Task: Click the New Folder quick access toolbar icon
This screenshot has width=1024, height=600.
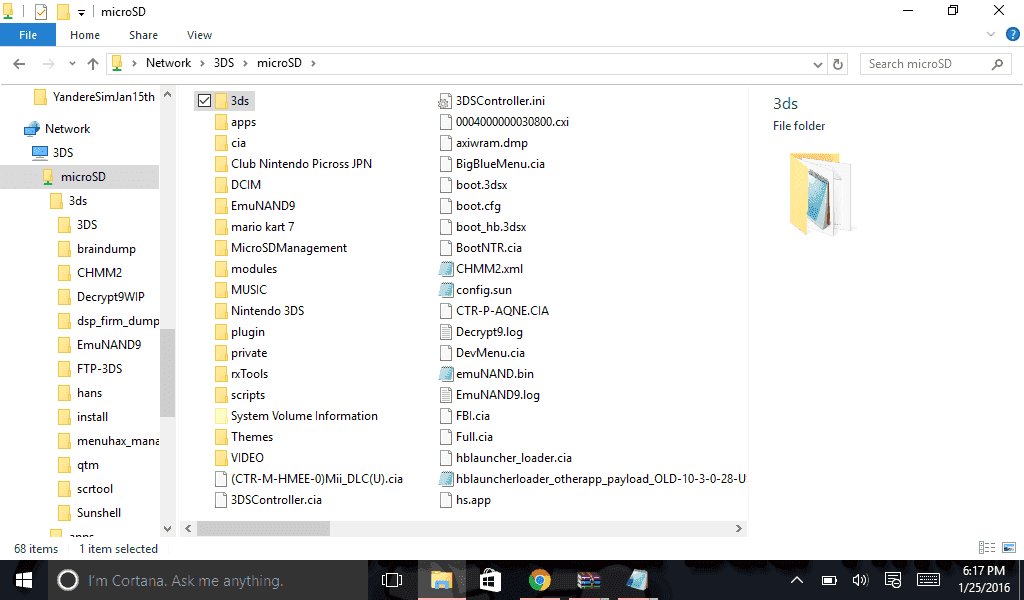Action: (63, 12)
